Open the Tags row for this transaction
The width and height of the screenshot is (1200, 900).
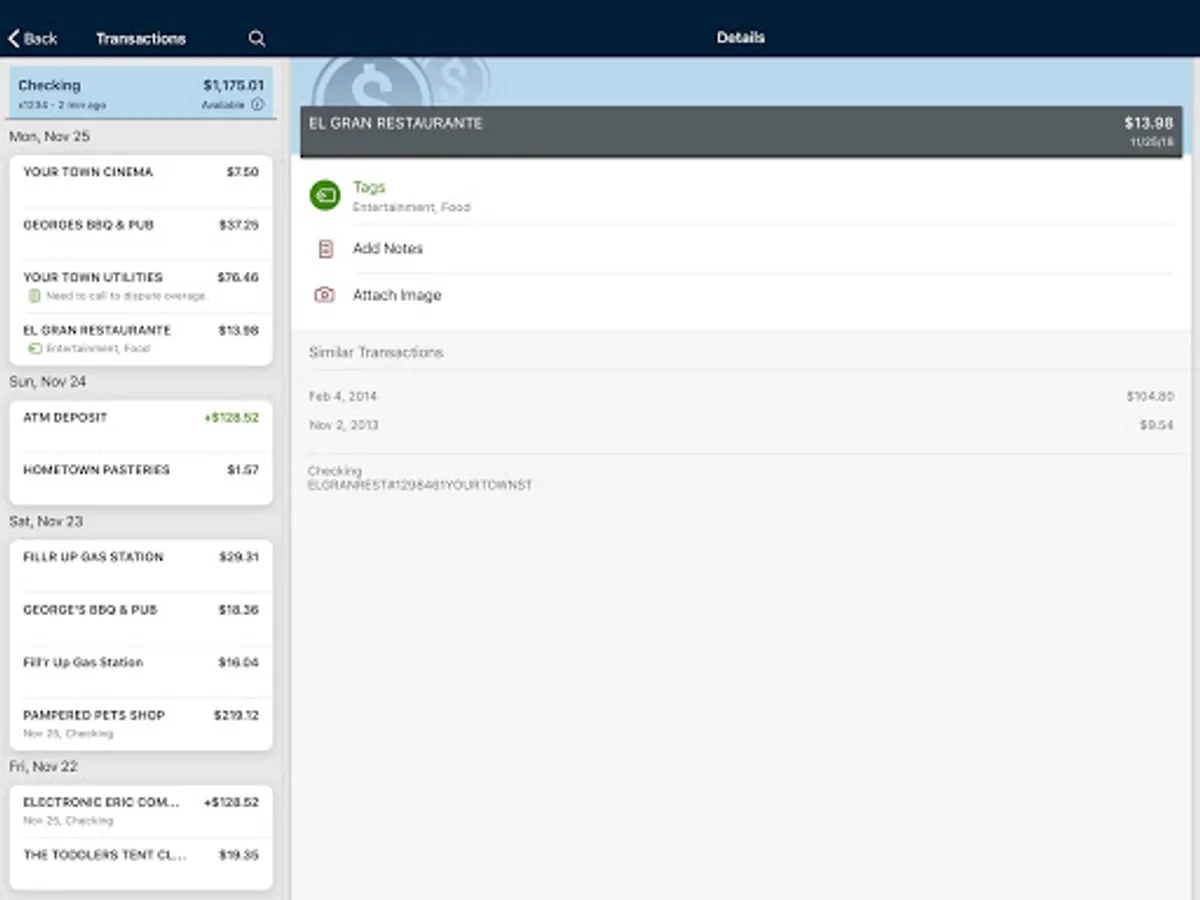[x=420, y=195]
